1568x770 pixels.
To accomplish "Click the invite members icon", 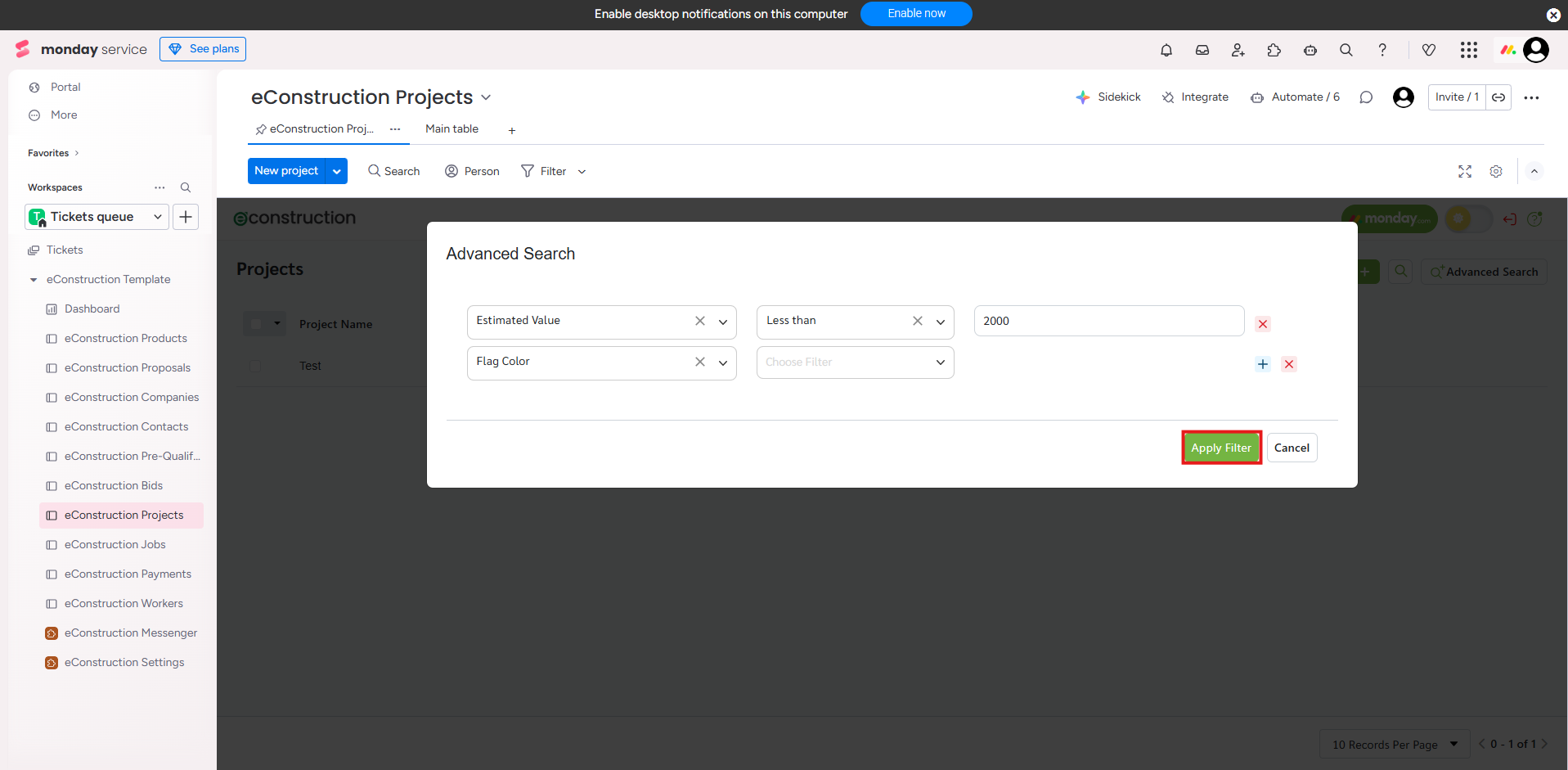I will point(1238,50).
